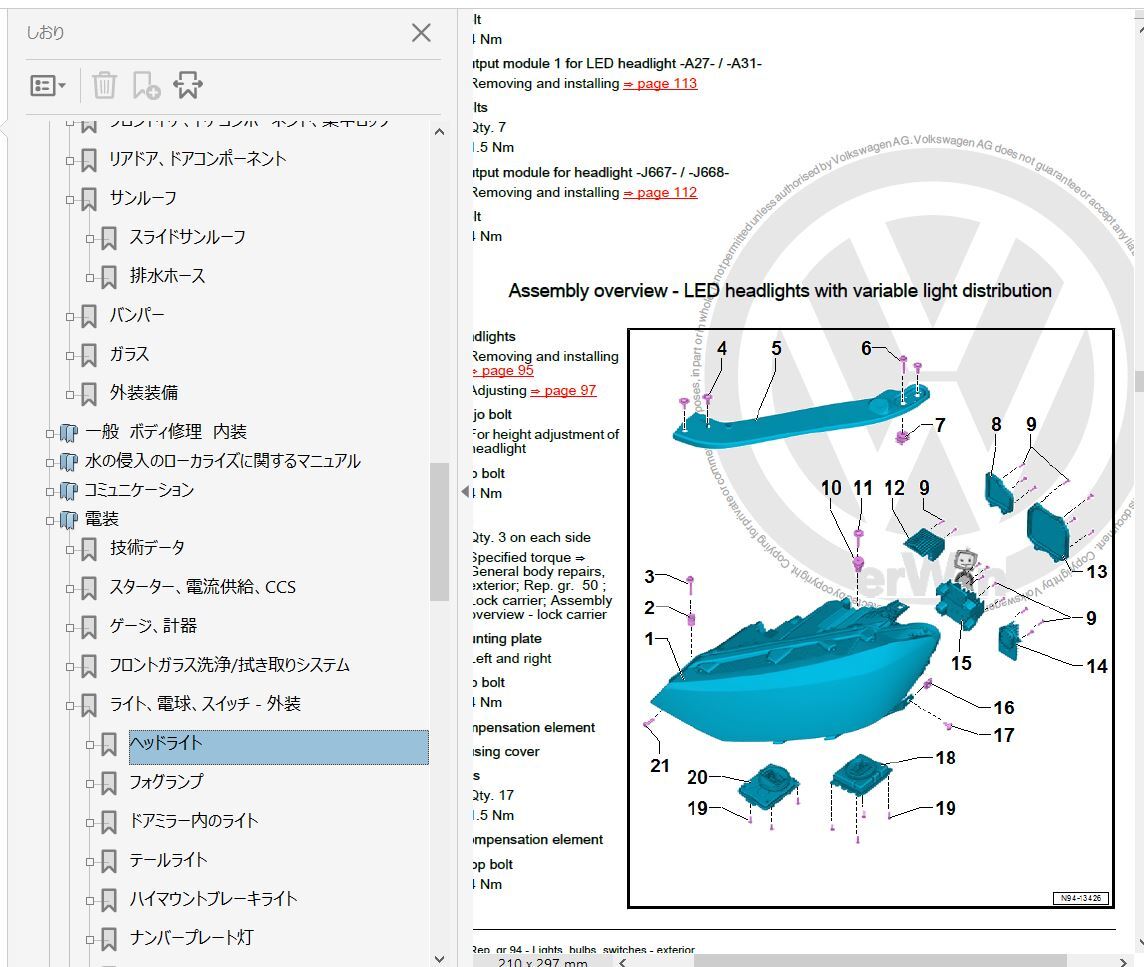Open the フロントガラス洗浄/拭き取りシステム bookmark

pyautogui.click(x=229, y=665)
